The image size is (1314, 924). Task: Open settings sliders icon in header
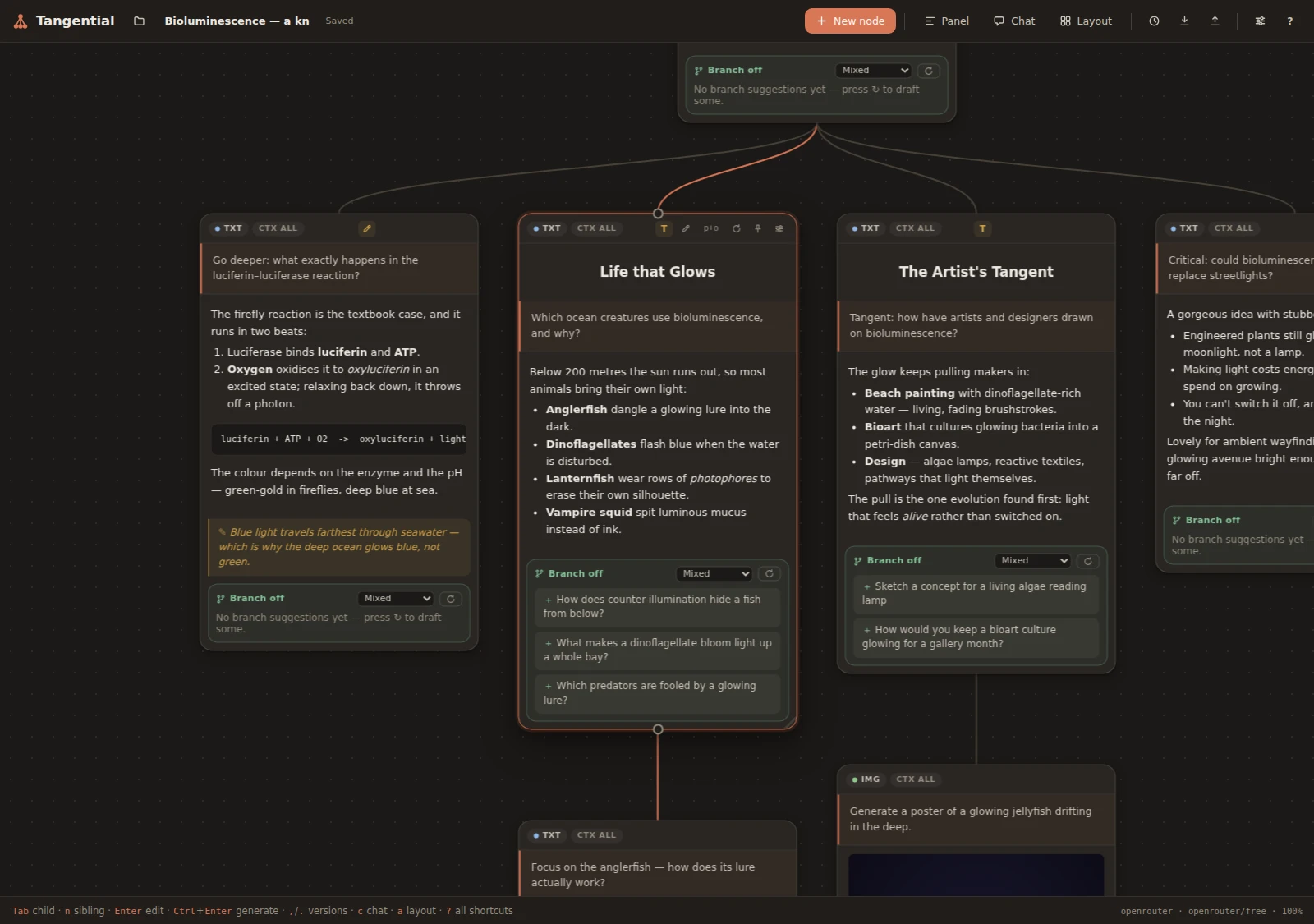click(x=1260, y=21)
